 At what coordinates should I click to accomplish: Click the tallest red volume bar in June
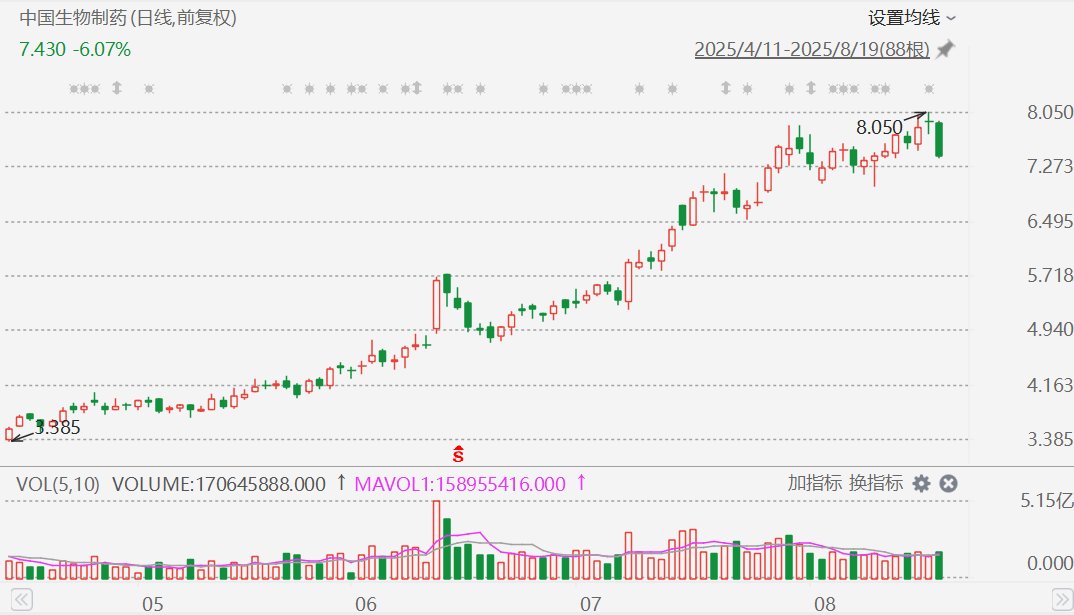pyautogui.click(x=436, y=540)
